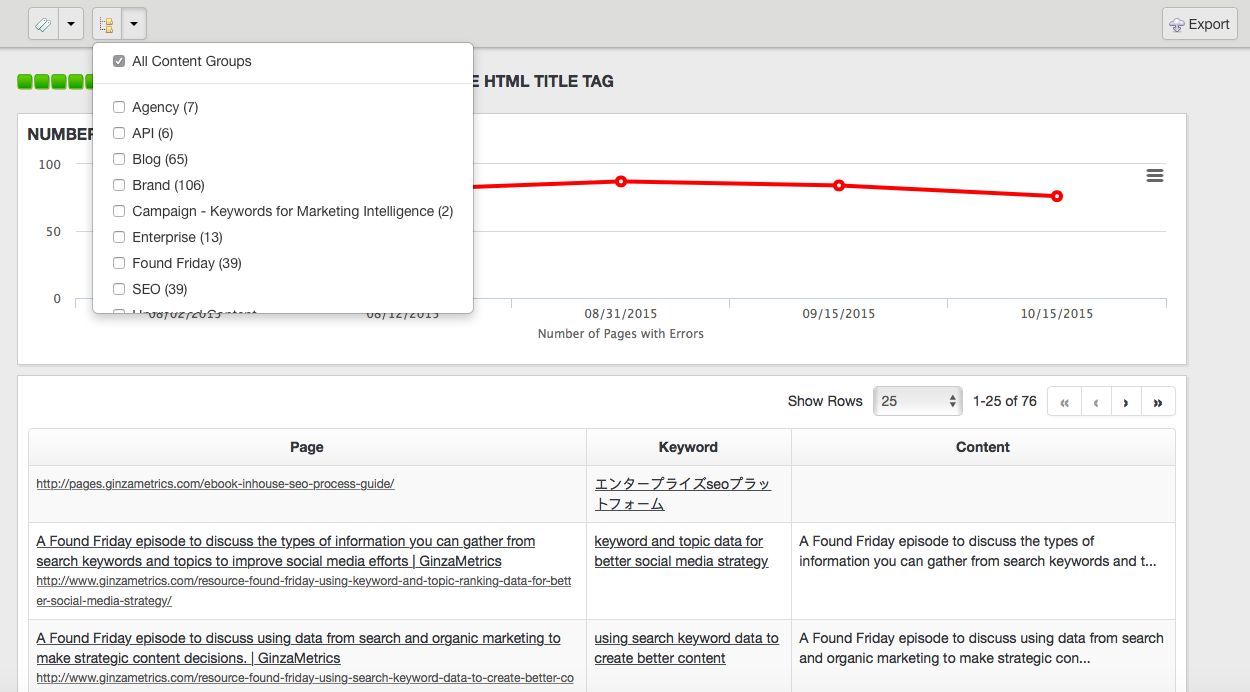Image resolution: width=1250 pixels, height=692 pixels.
Task: Check the Brand (106) content group
Action: (119, 185)
